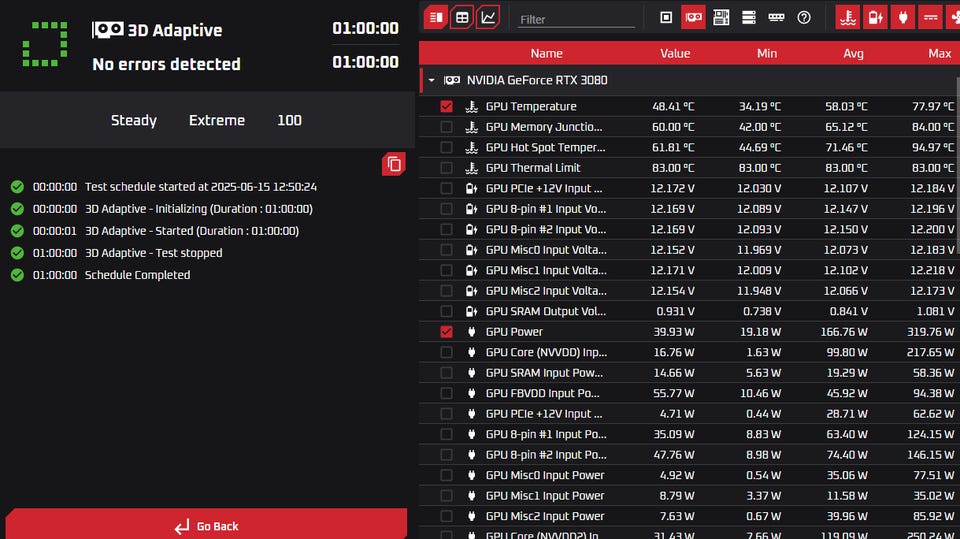This screenshot has height=539, width=960.
Task: Show storage sensors filter icon
Action: tap(749, 17)
